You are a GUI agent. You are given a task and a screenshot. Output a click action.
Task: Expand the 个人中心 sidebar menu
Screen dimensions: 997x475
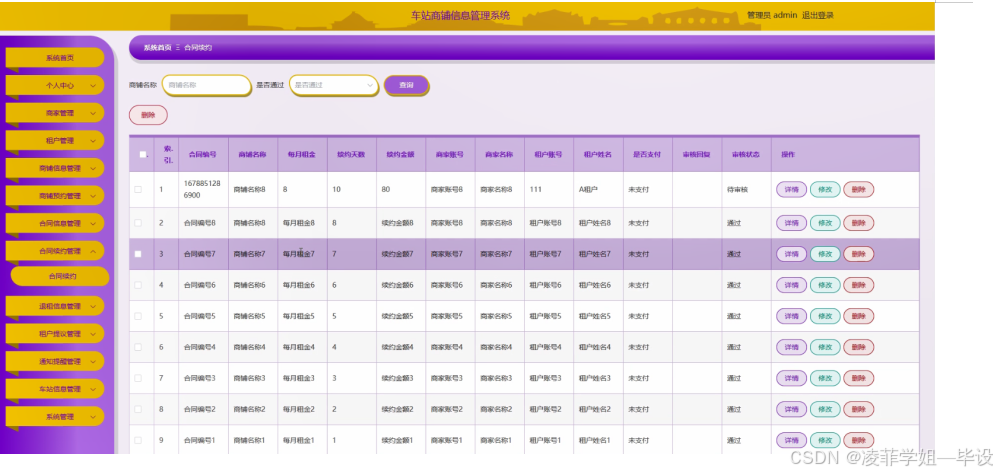point(55,85)
